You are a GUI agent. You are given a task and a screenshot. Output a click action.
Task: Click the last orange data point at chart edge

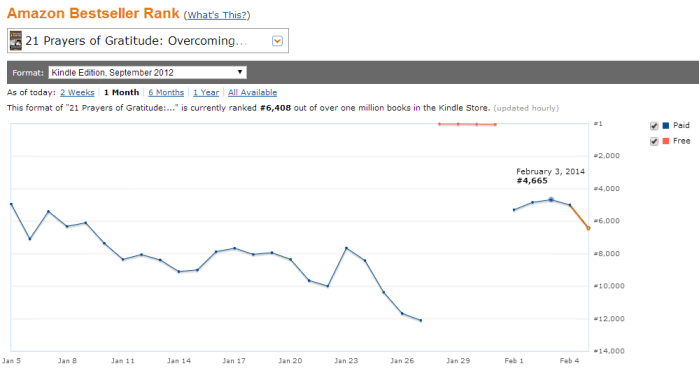(x=588, y=228)
